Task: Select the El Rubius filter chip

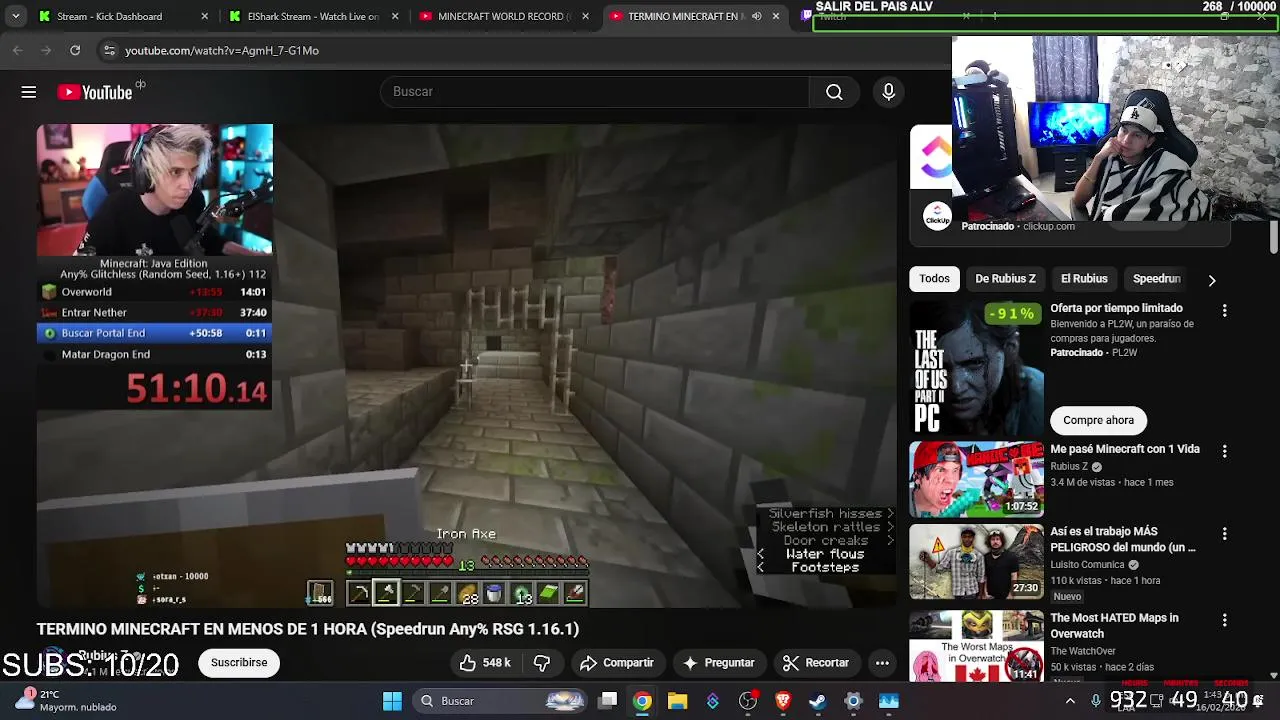Action: (1084, 279)
